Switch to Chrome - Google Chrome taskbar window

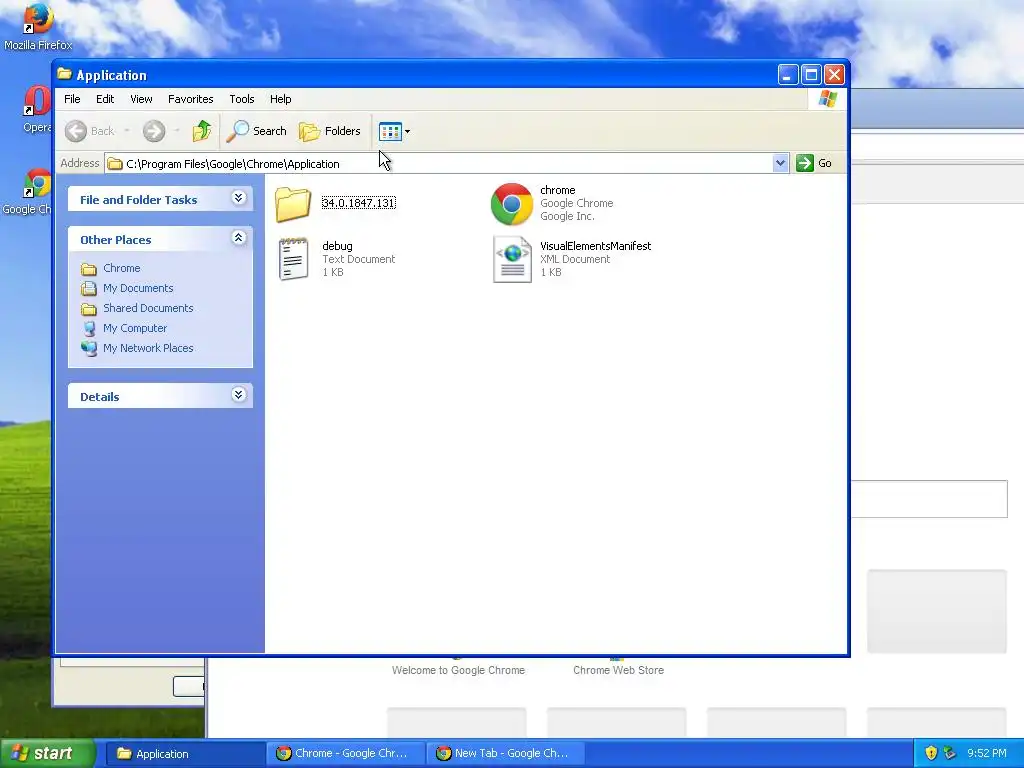[345, 754]
